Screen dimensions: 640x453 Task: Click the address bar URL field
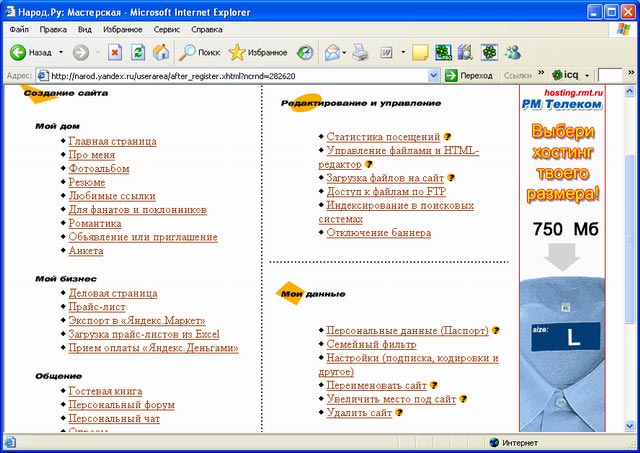[x=233, y=76]
